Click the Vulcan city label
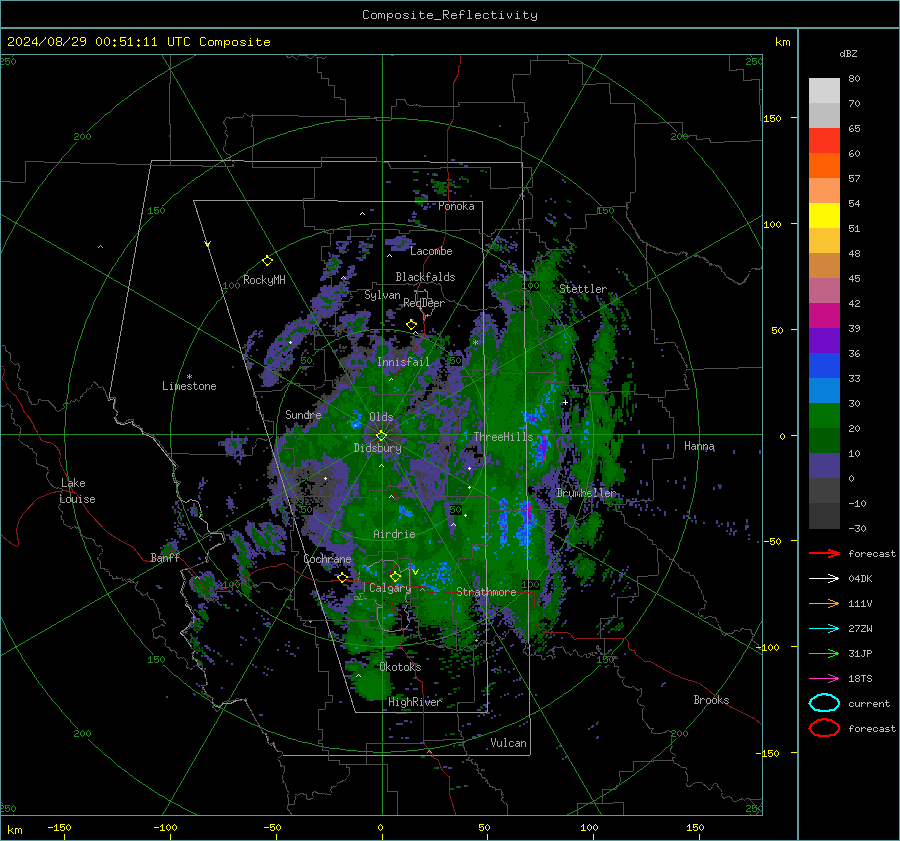900x841 pixels. [x=508, y=743]
